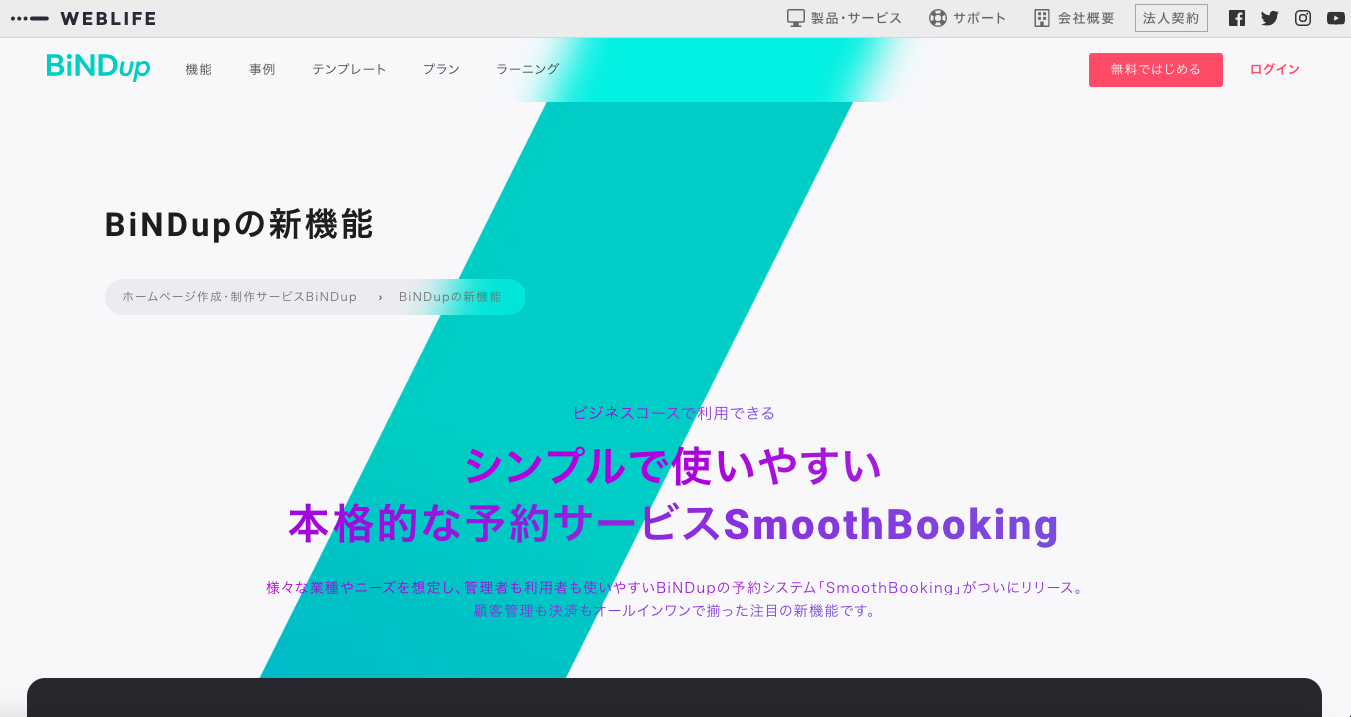The height and width of the screenshot is (717, 1351).
Task: Click the lifebuoy support icon
Action: [937, 18]
